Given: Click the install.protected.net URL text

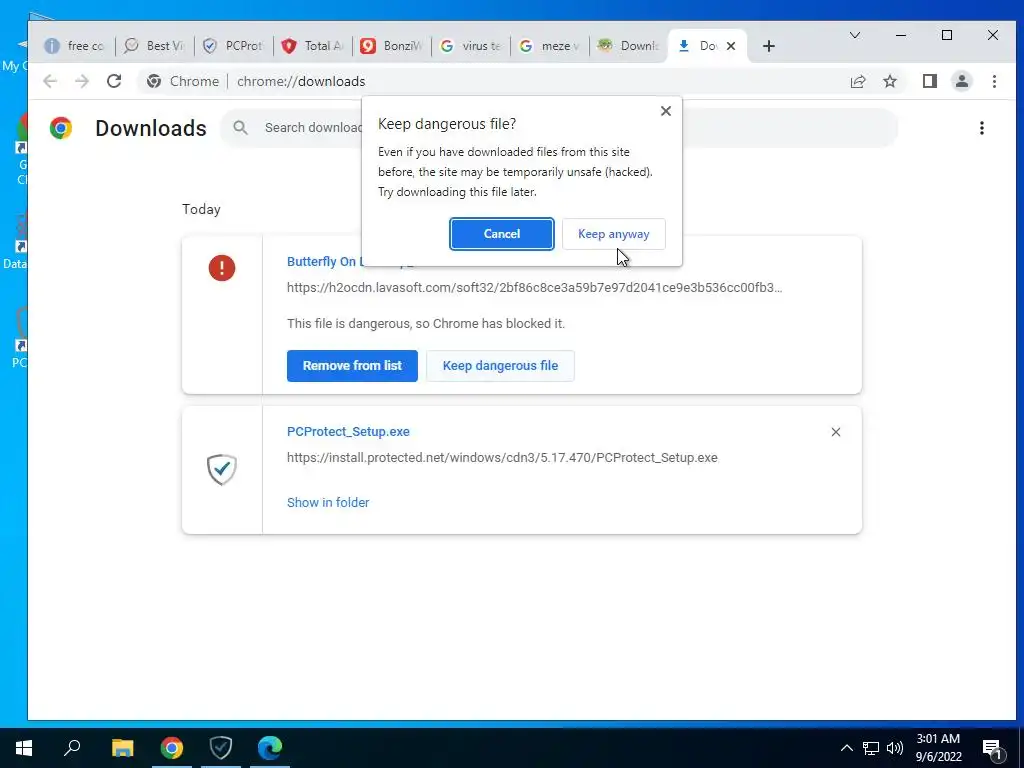Looking at the screenshot, I should [502, 458].
